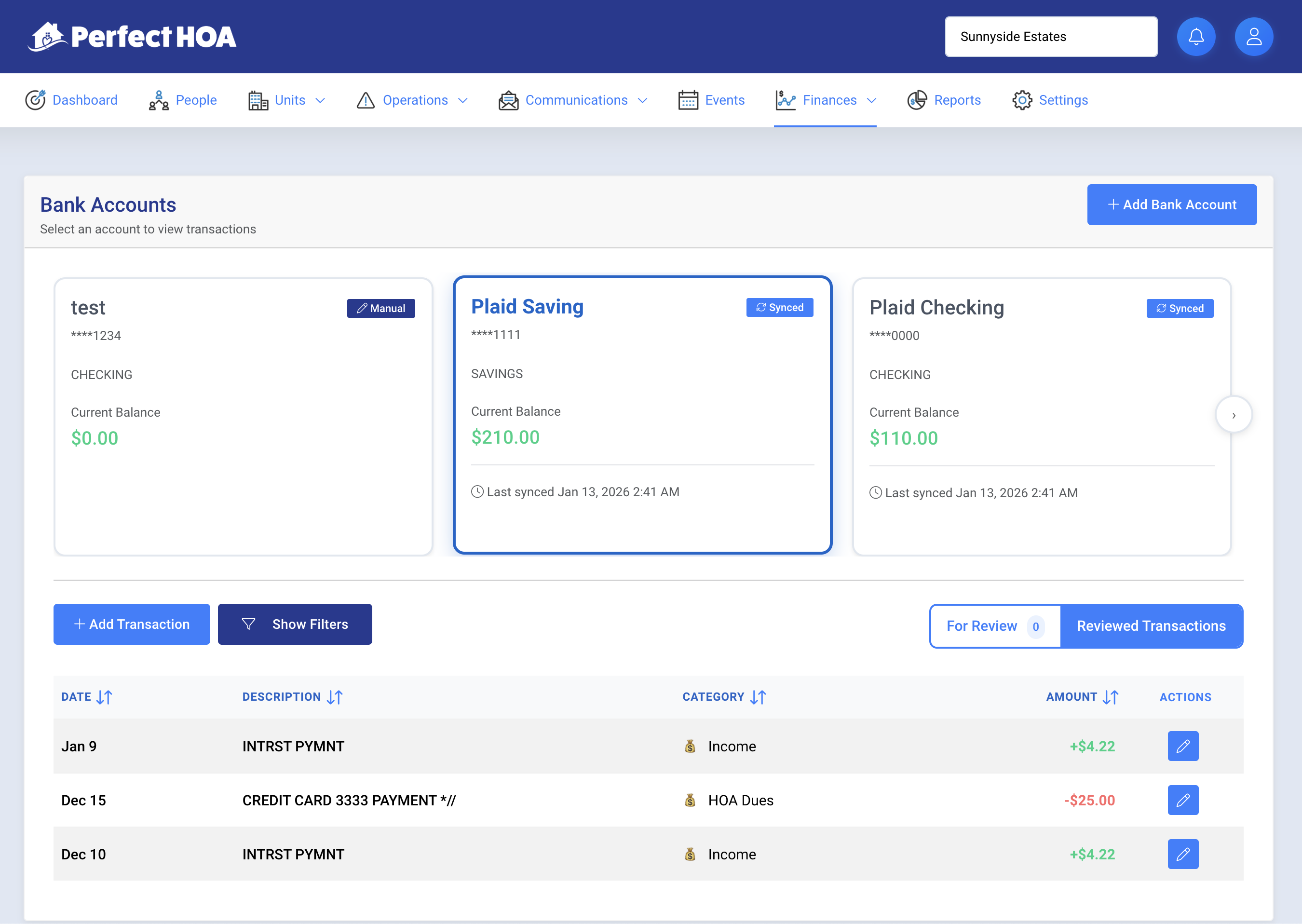
Task: Click the Perfect HOA logo
Action: (x=132, y=37)
